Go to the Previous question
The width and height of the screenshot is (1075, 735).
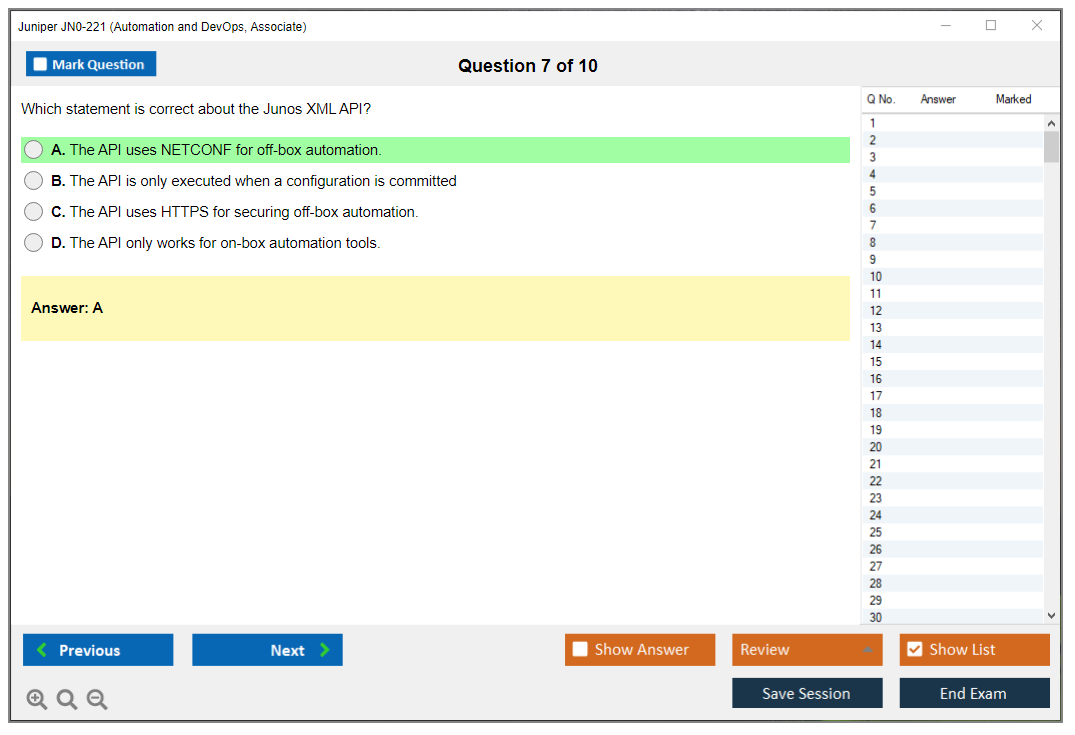98,650
